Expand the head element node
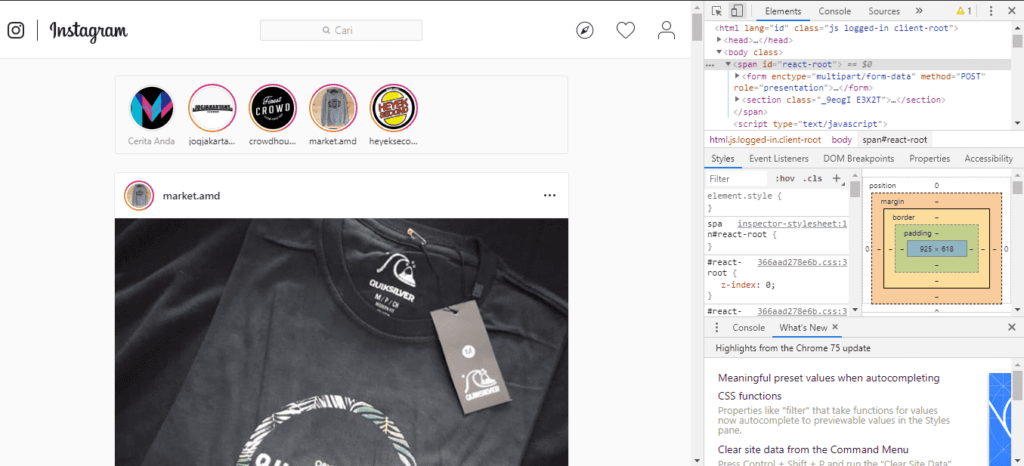The image size is (1024, 466). click(720, 40)
